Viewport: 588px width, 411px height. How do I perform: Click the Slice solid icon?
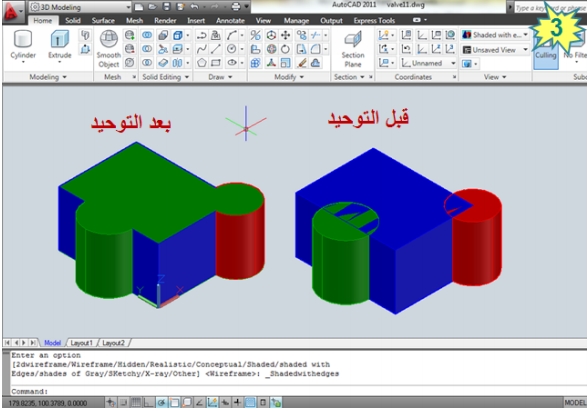[163, 49]
